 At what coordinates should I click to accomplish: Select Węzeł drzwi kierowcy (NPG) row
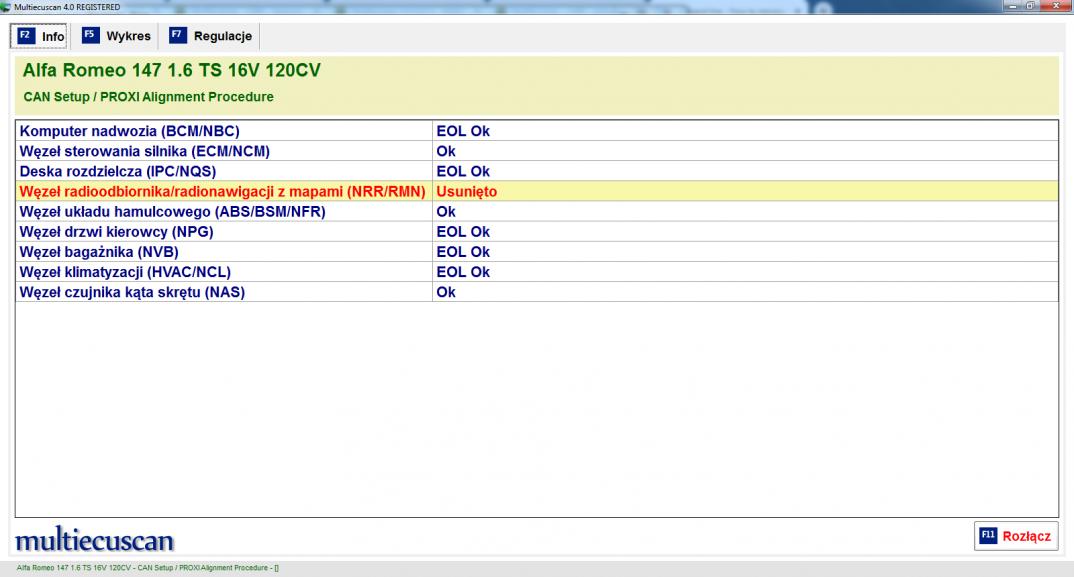(x=537, y=232)
